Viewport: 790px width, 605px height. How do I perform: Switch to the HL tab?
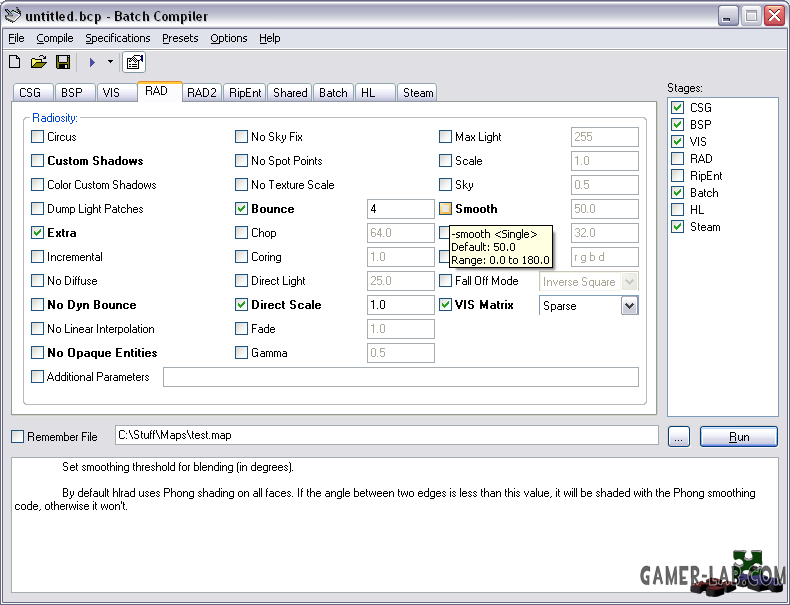click(x=374, y=93)
